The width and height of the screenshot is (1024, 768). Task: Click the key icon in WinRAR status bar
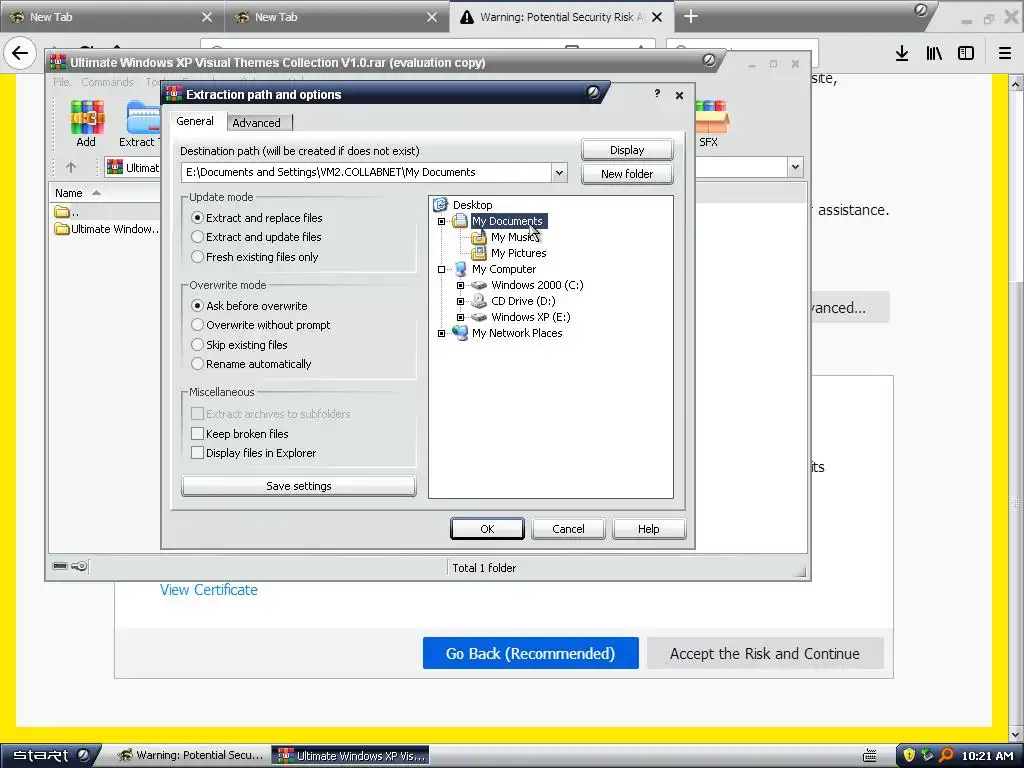[x=80, y=566]
